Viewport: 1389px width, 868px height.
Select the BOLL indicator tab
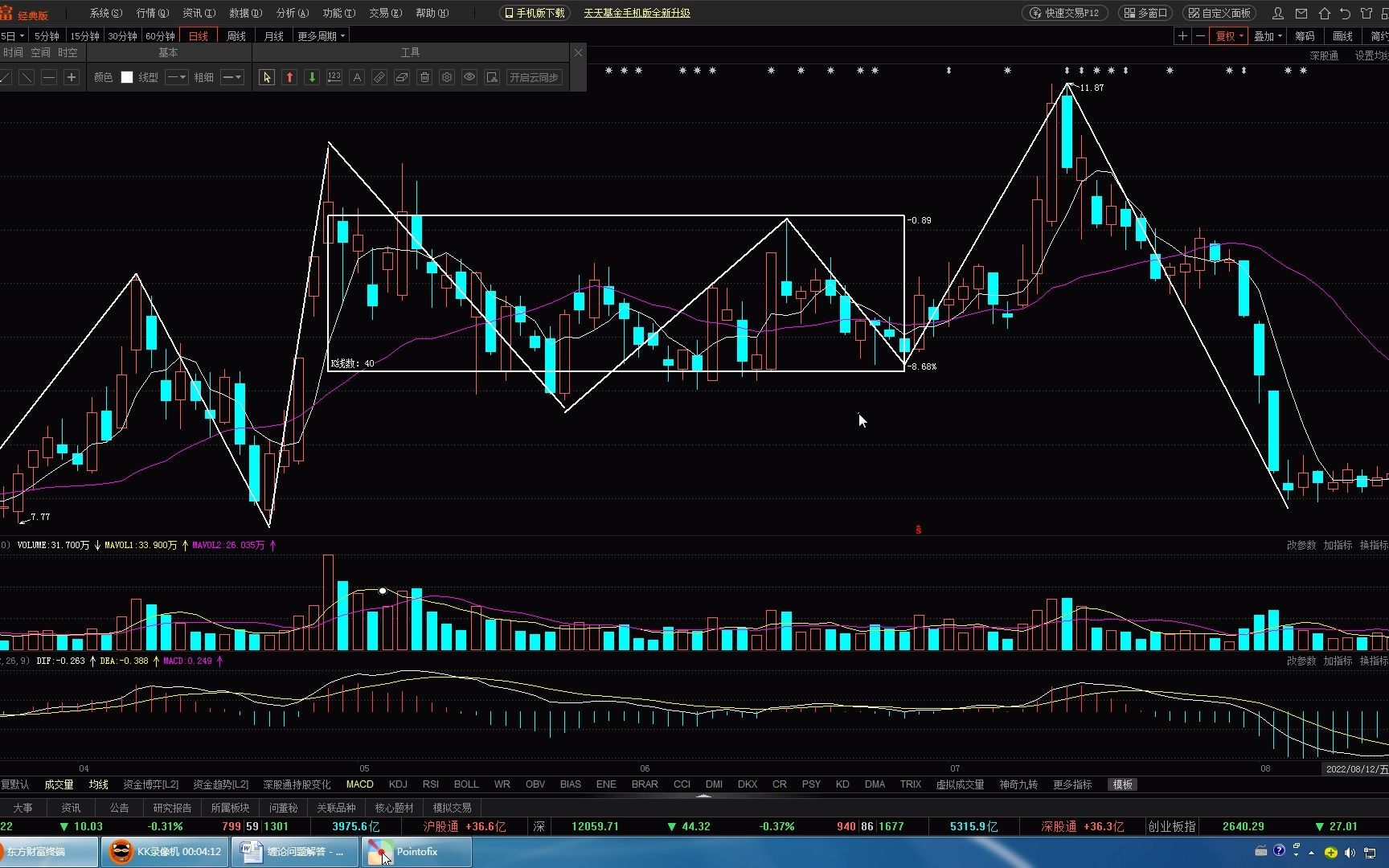point(466,784)
